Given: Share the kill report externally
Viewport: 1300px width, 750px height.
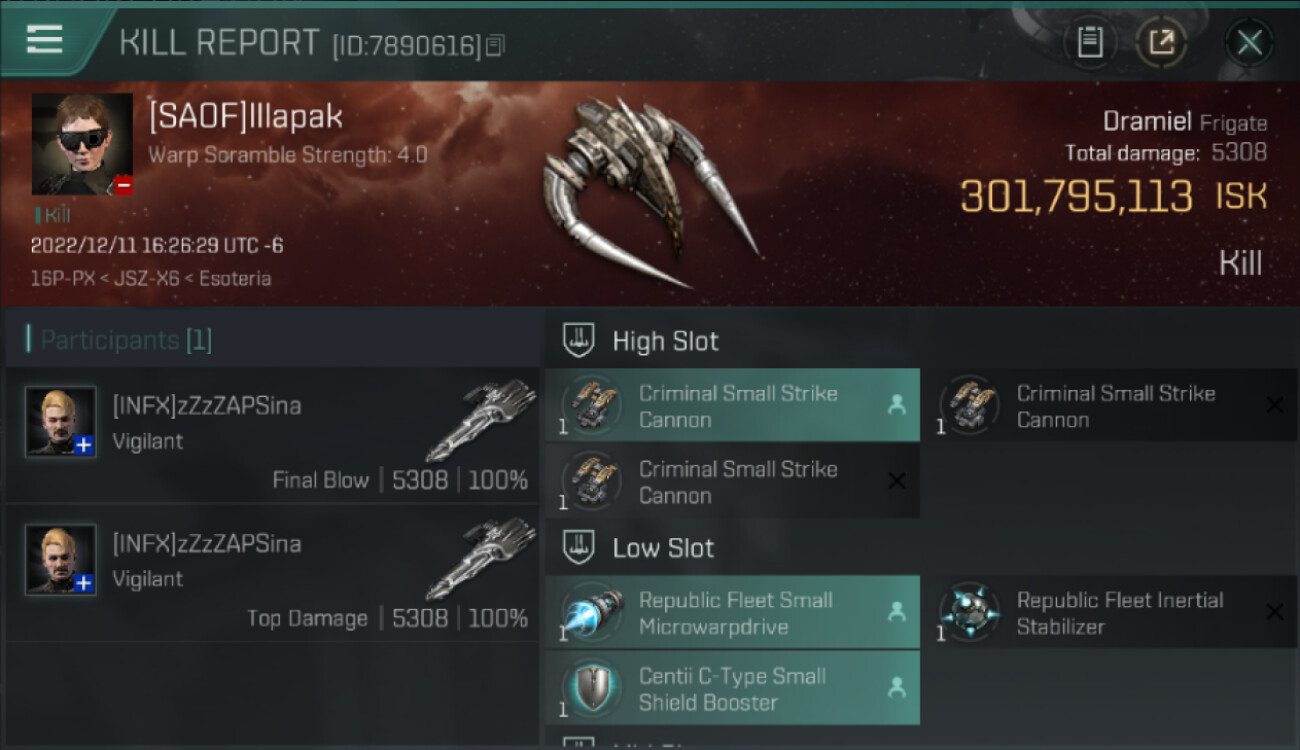Looking at the screenshot, I should [x=1162, y=42].
